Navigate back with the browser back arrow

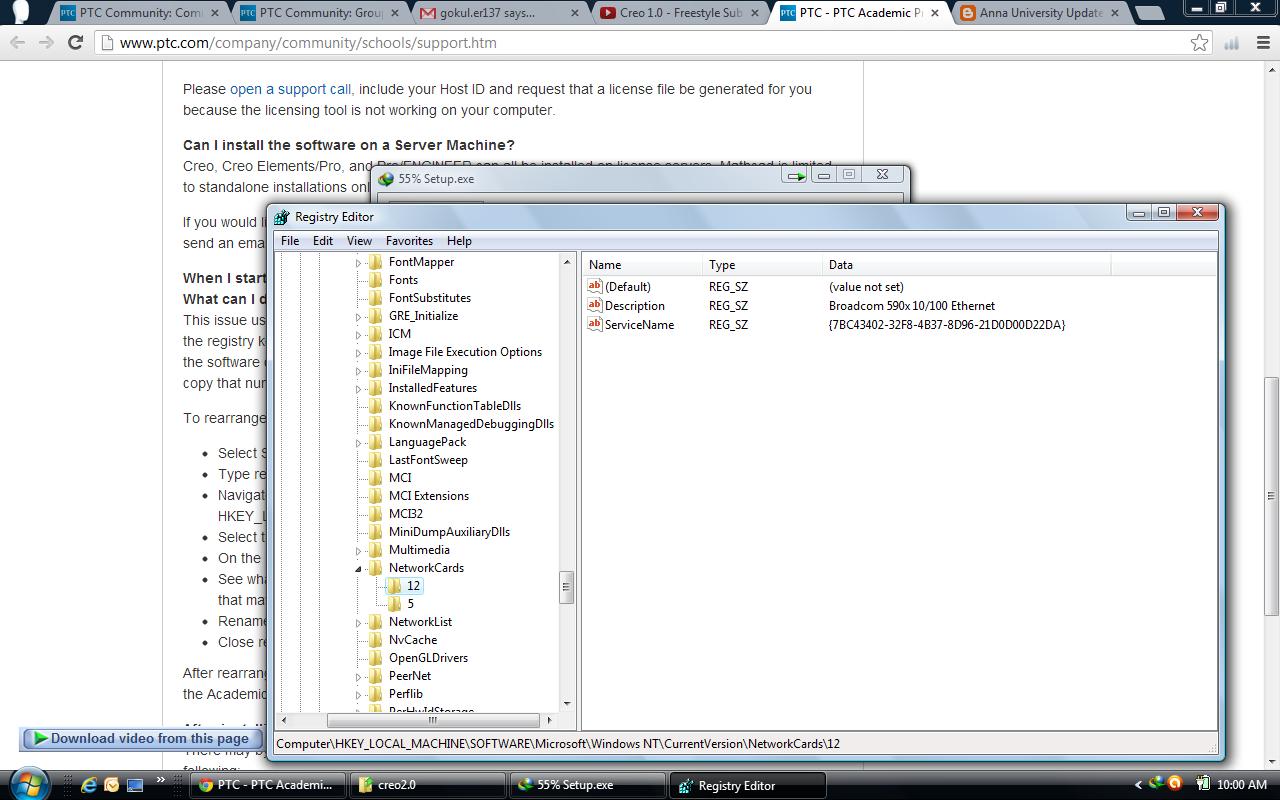tap(17, 43)
